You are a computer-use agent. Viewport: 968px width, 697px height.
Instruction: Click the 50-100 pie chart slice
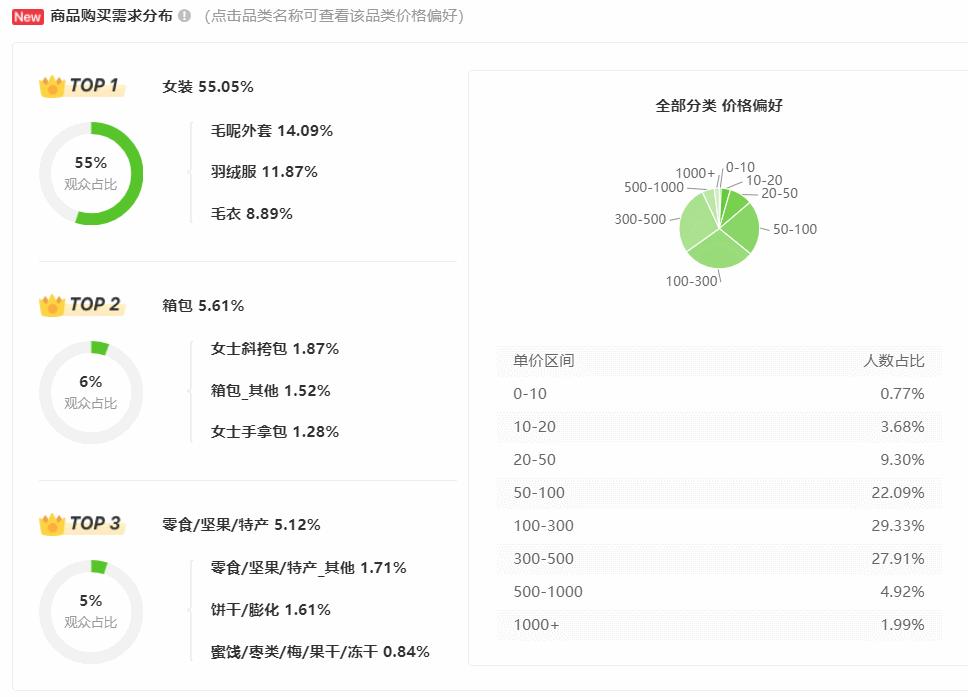(x=741, y=225)
